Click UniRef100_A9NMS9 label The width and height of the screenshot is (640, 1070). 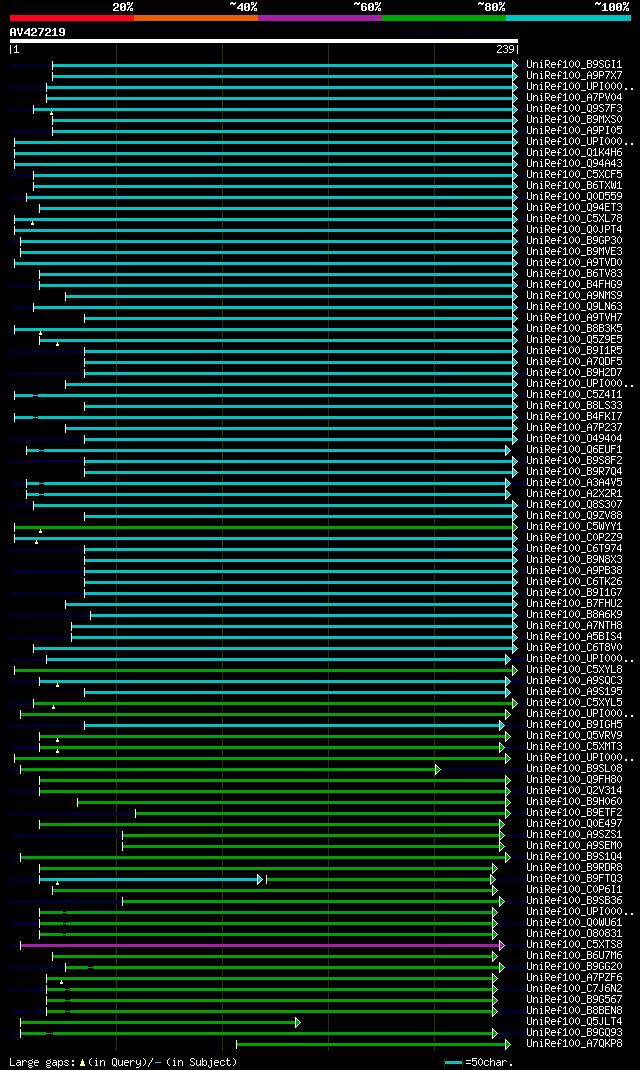click(x=574, y=295)
